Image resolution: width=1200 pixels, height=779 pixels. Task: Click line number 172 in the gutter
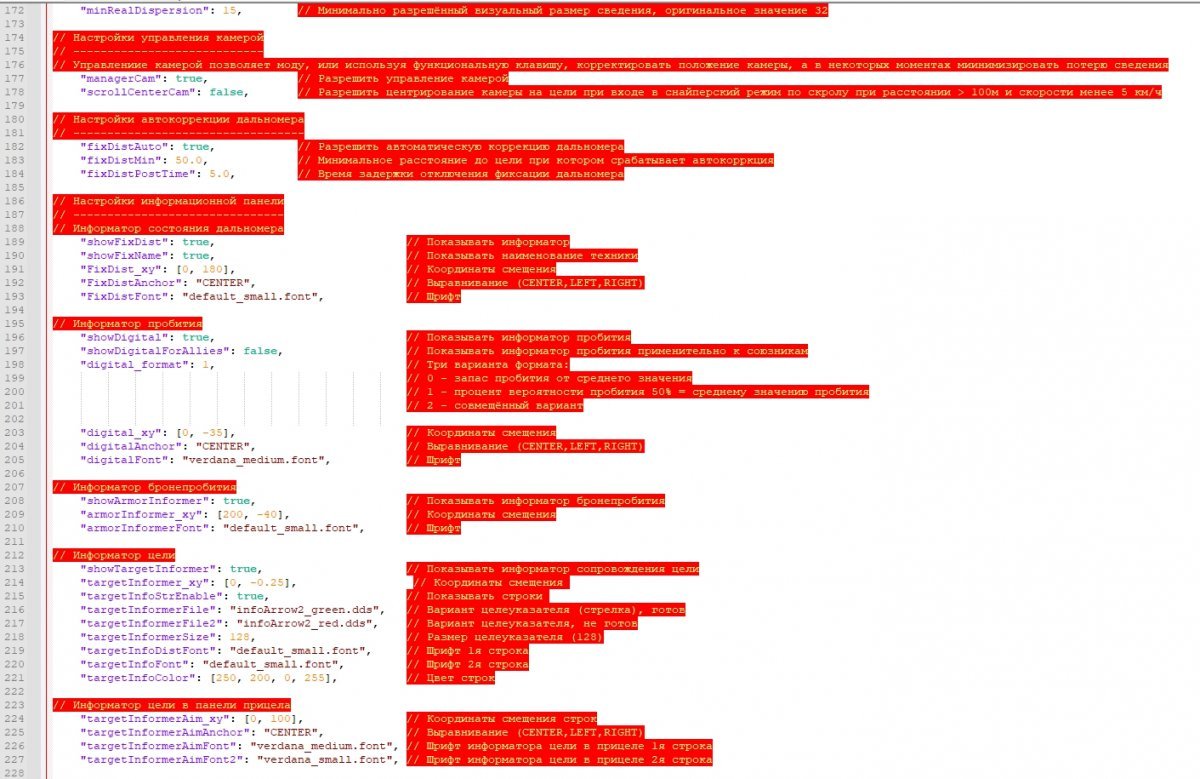click(x=18, y=10)
